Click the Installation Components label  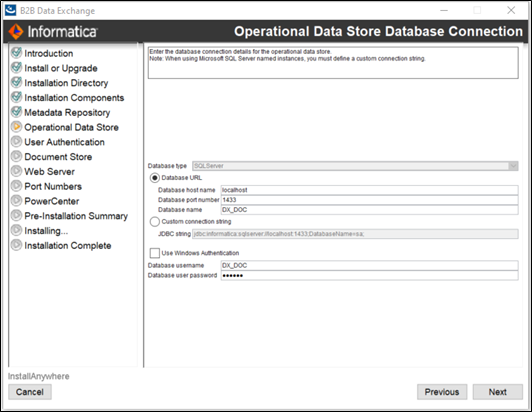[74, 98]
